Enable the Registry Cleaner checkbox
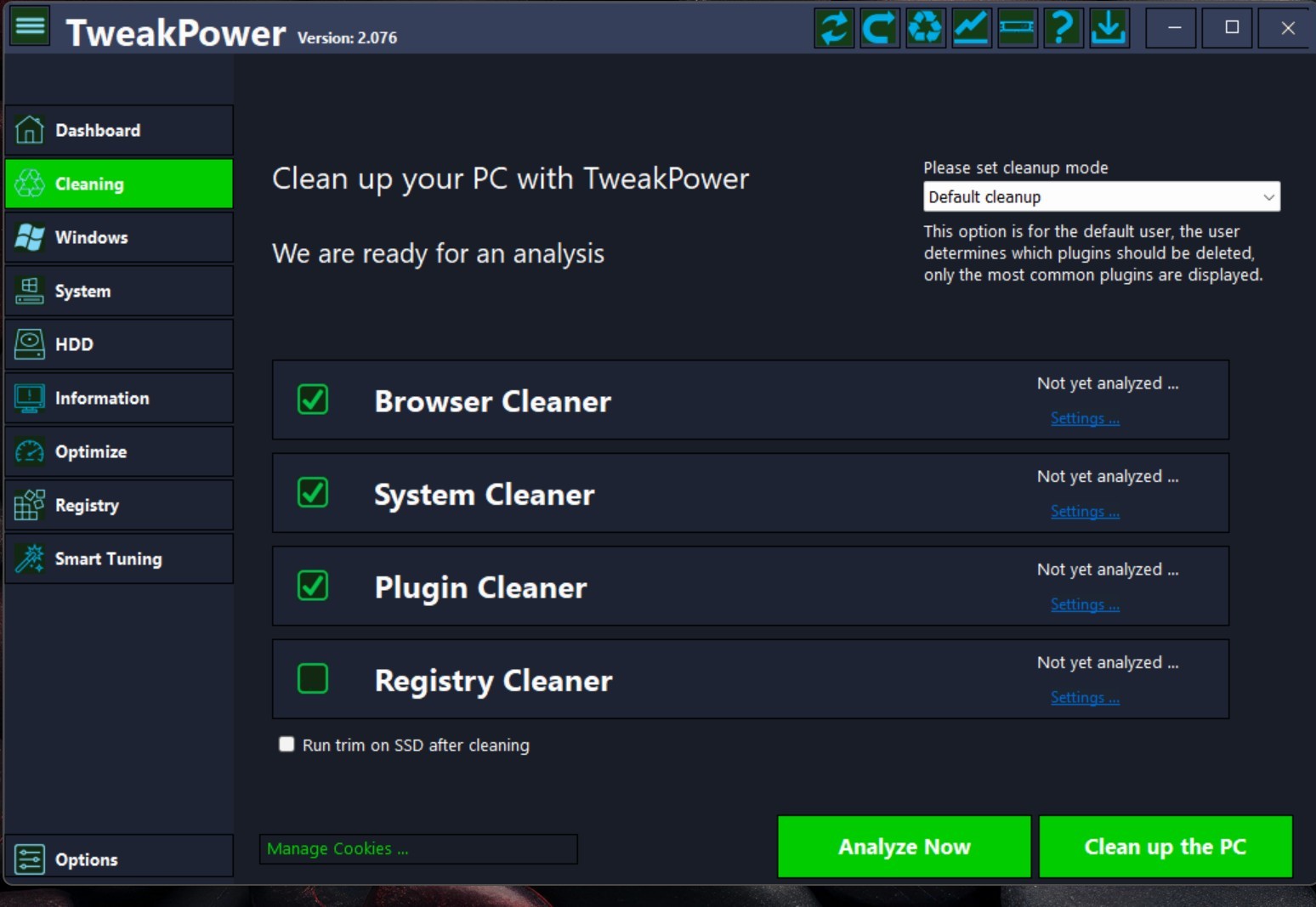Viewport: 1316px width, 907px height. (313, 678)
